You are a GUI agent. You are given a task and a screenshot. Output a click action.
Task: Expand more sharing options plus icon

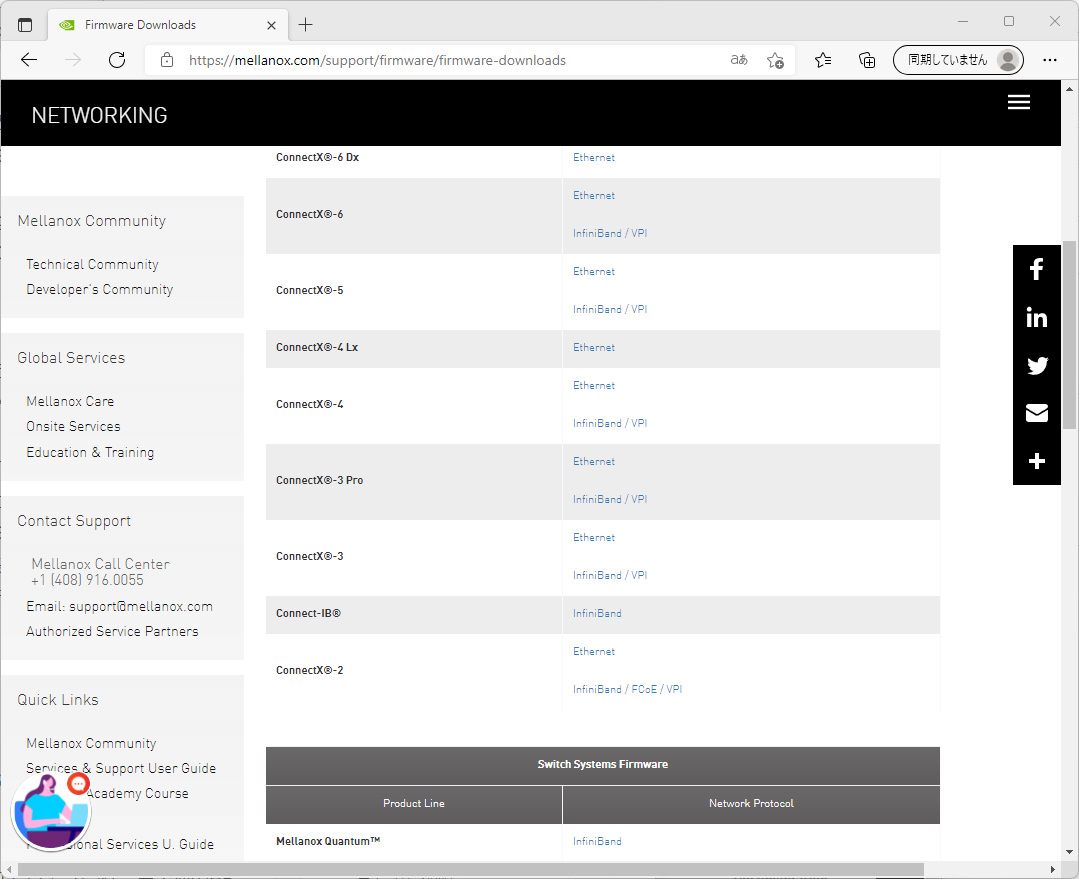coord(1036,461)
